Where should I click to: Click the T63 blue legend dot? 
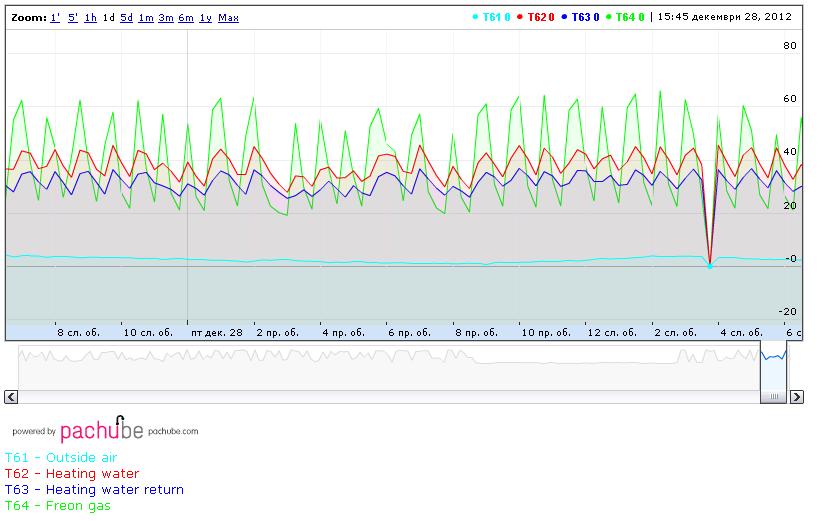[x=565, y=17]
